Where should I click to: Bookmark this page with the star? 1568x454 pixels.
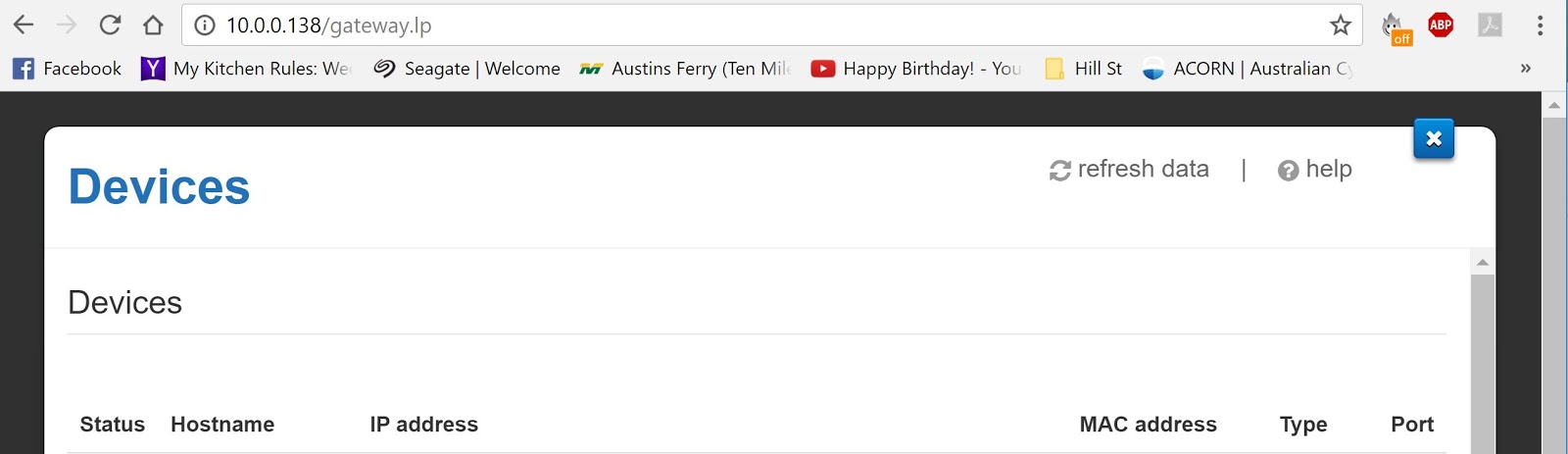pos(1340,25)
